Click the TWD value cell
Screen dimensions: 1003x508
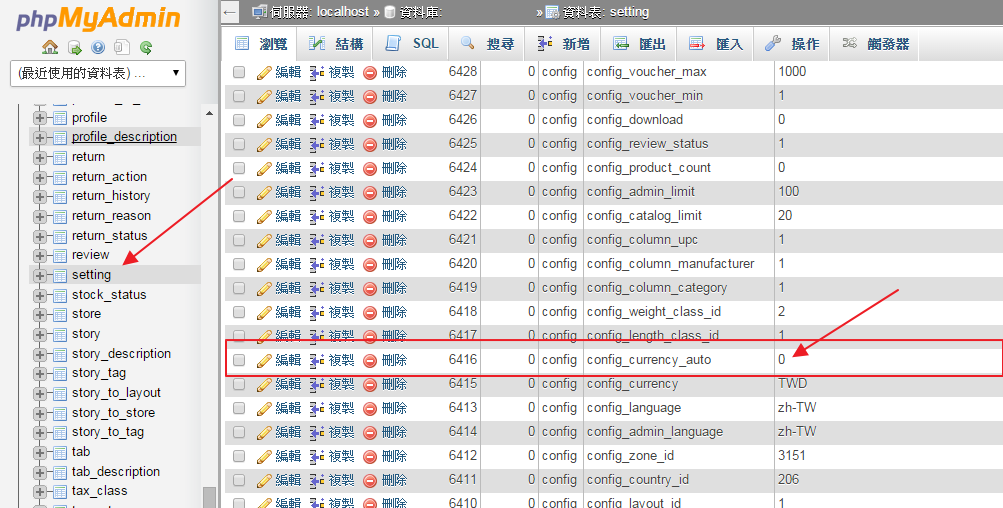tap(793, 384)
